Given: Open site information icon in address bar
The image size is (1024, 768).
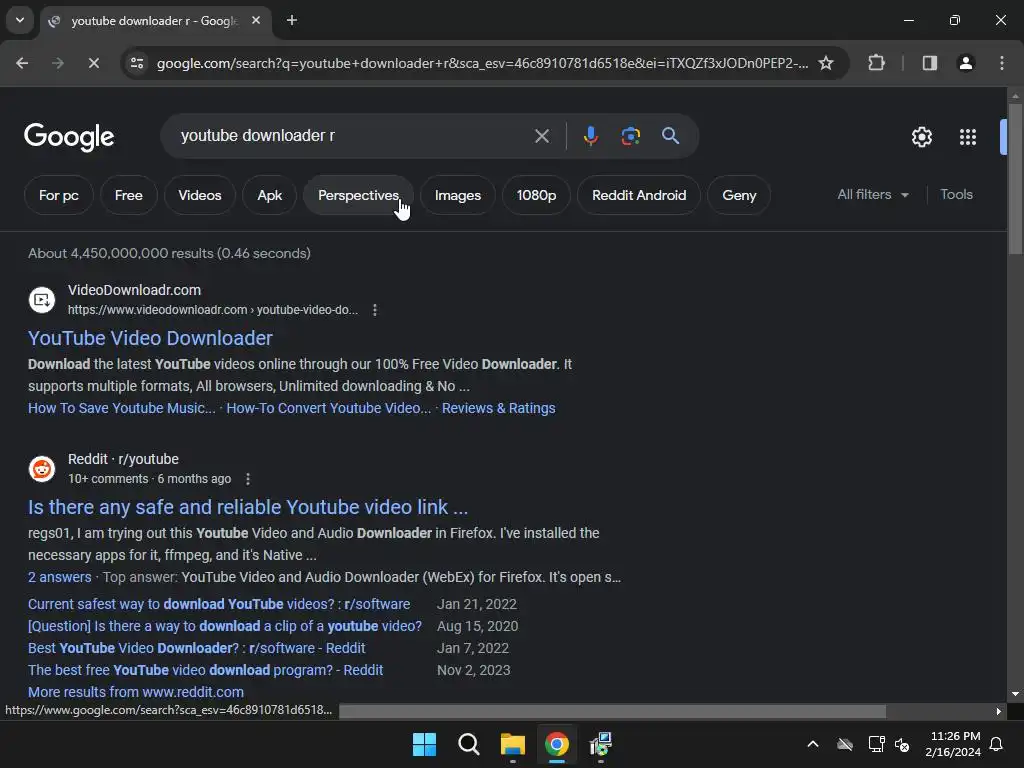Looking at the screenshot, I should pyautogui.click(x=137, y=63).
